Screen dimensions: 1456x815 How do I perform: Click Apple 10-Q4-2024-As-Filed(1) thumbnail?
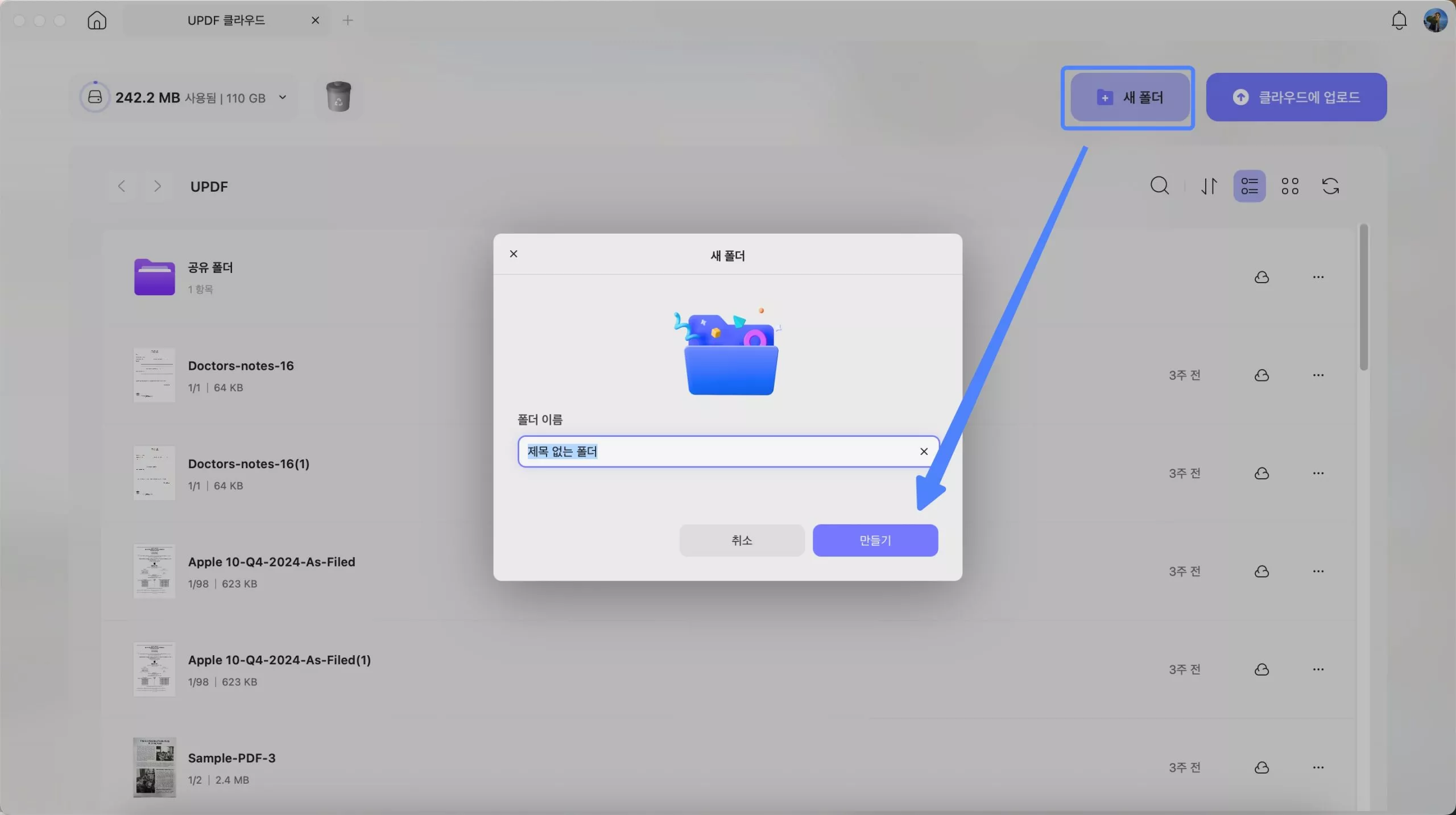(154, 669)
